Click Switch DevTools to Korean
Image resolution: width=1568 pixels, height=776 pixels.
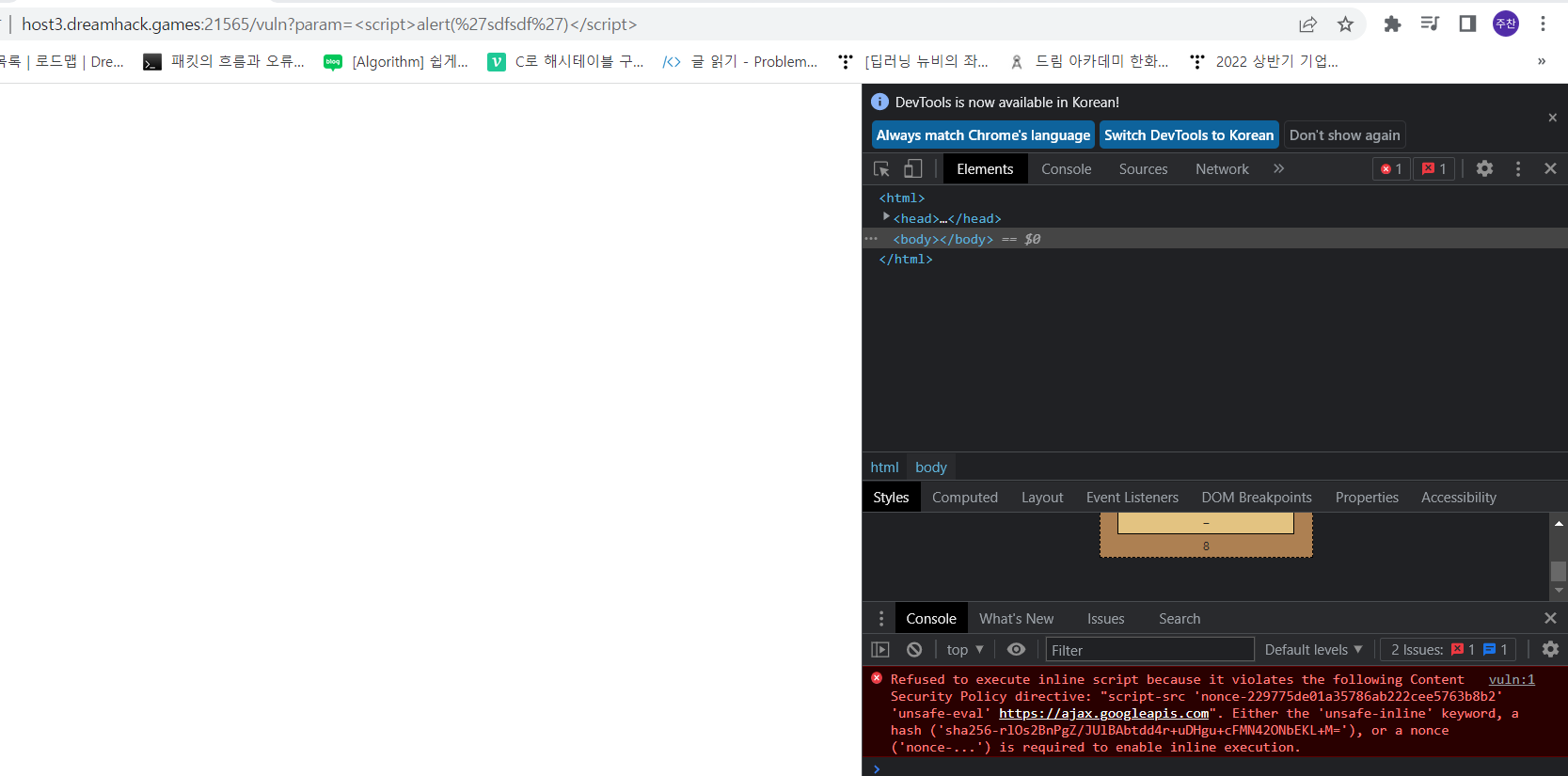click(x=1189, y=135)
